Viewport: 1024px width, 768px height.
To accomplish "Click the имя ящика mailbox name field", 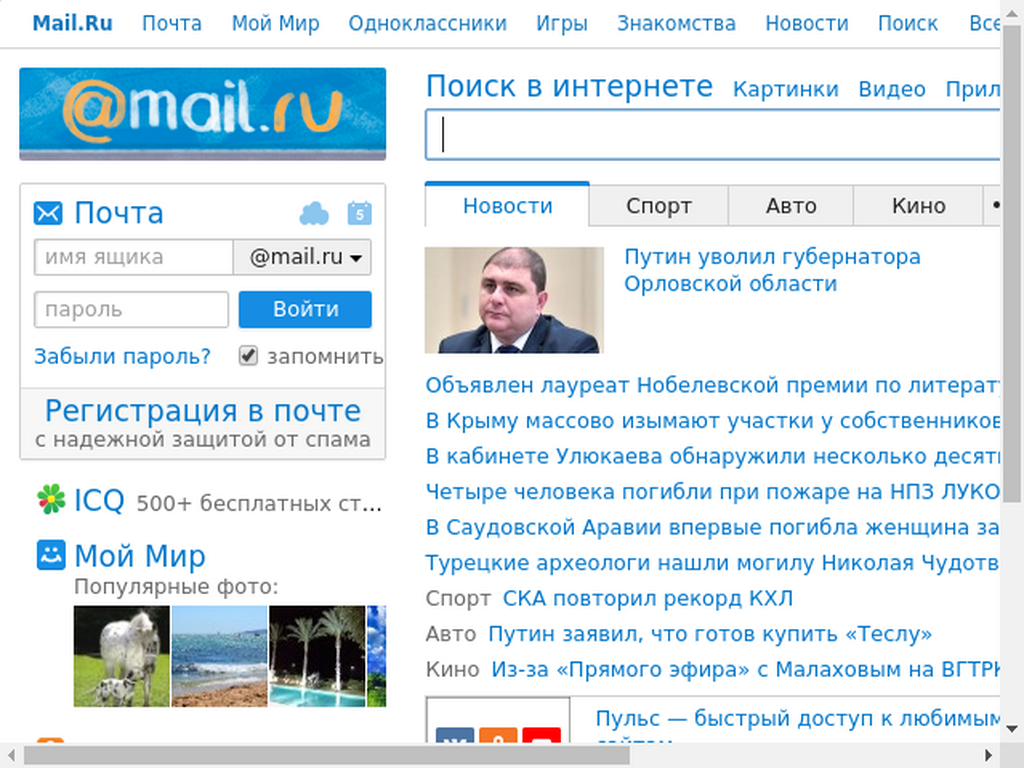I will pos(134,257).
